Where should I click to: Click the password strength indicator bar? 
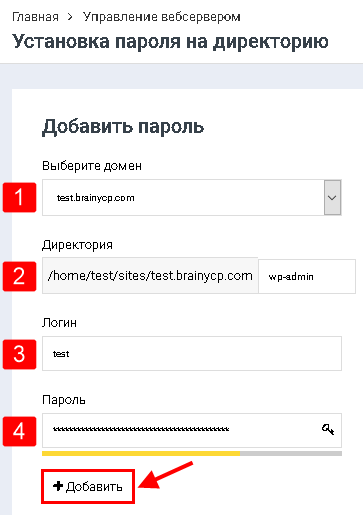point(192,453)
